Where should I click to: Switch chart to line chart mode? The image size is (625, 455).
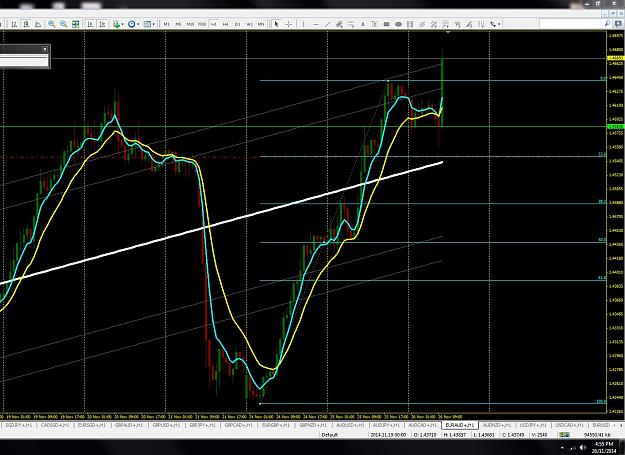point(38,24)
